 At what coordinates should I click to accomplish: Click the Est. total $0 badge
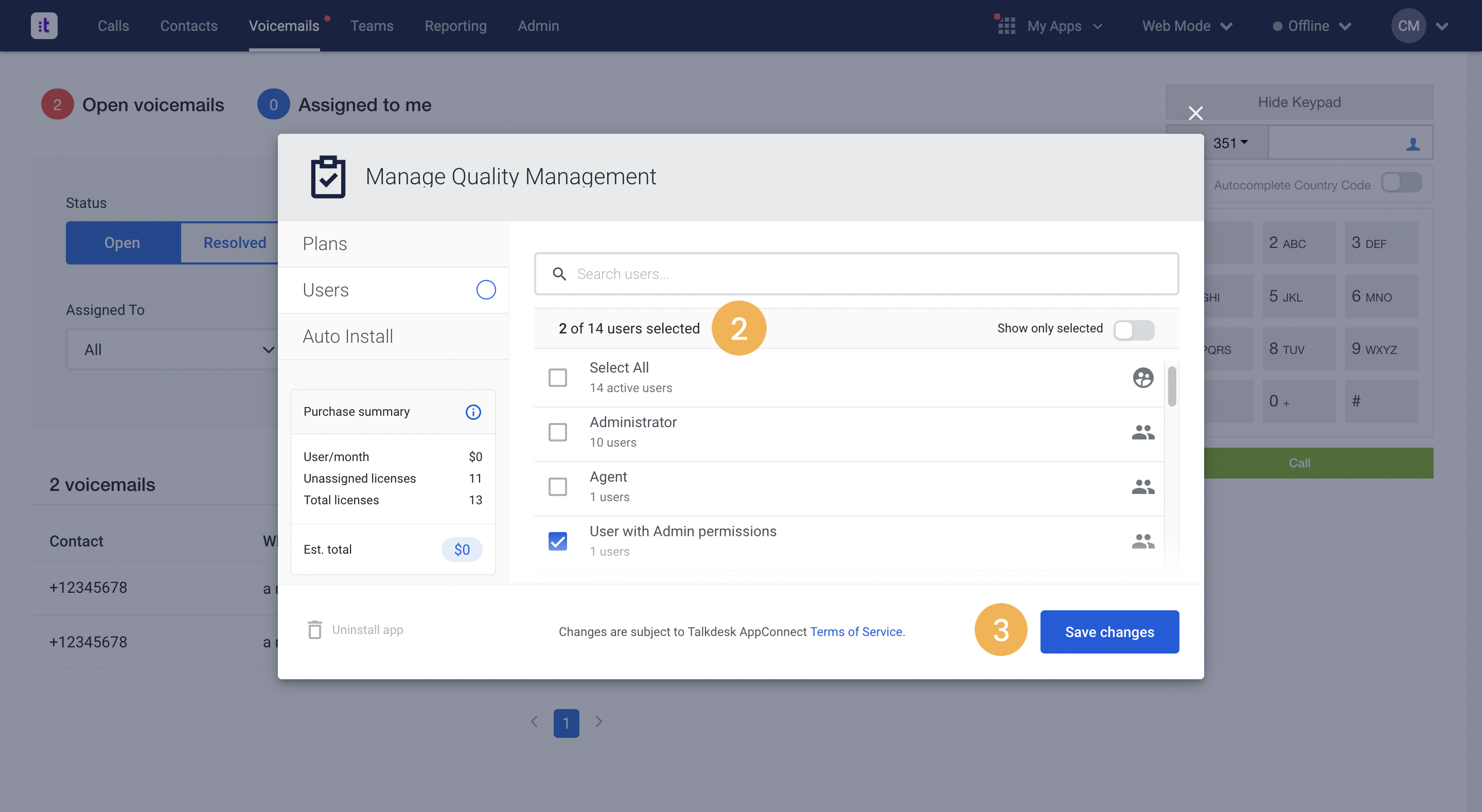[x=462, y=550]
